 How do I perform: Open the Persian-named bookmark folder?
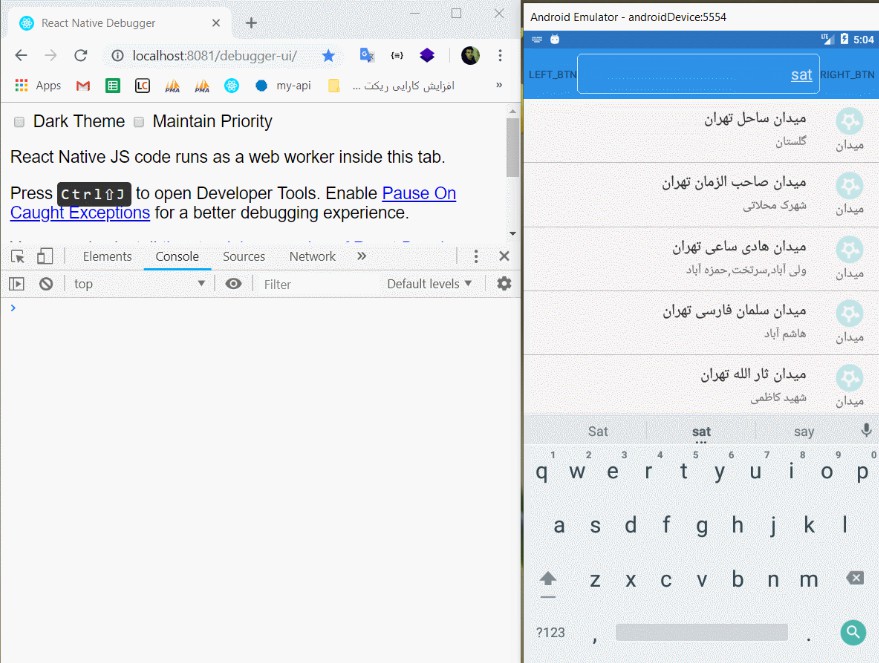pyautogui.click(x=391, y=86)
